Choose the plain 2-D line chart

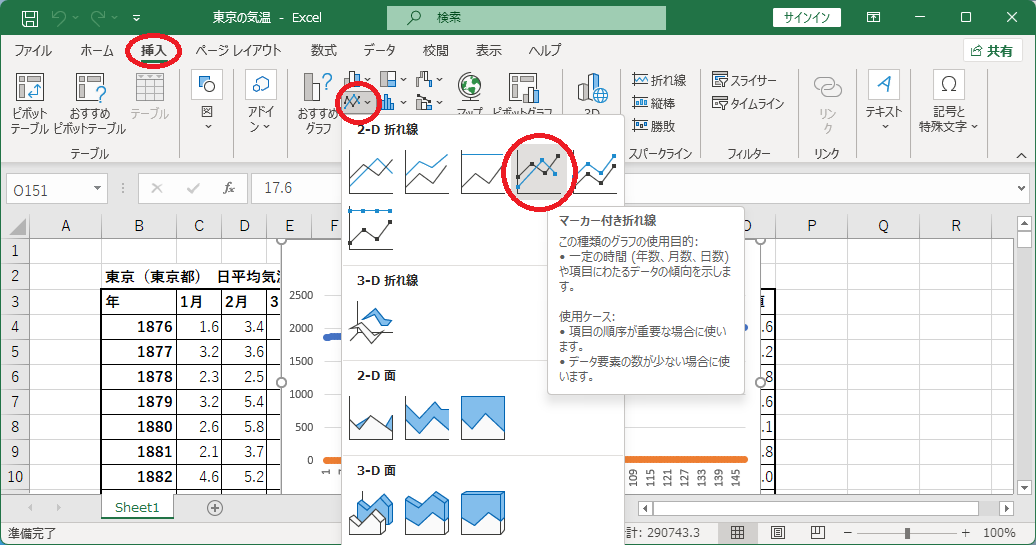(x=371, y=173)
